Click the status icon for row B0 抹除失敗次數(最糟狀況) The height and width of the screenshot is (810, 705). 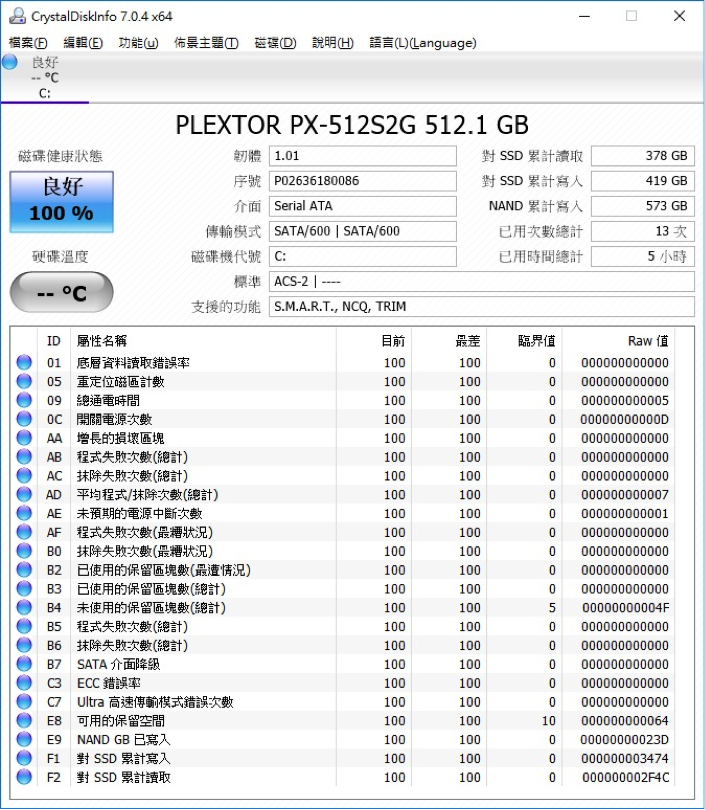coord(24,551)
